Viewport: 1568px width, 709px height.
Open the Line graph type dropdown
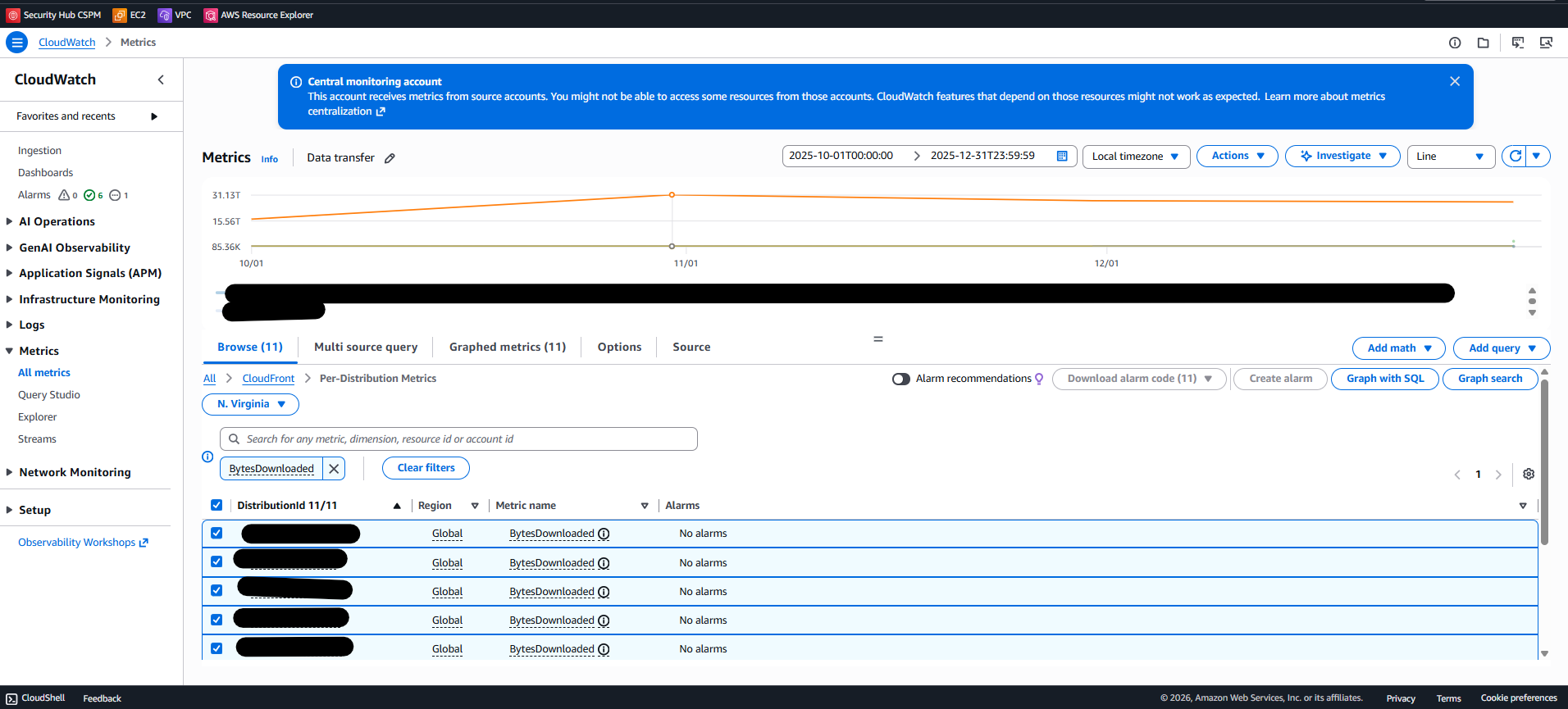(1452, 156)
